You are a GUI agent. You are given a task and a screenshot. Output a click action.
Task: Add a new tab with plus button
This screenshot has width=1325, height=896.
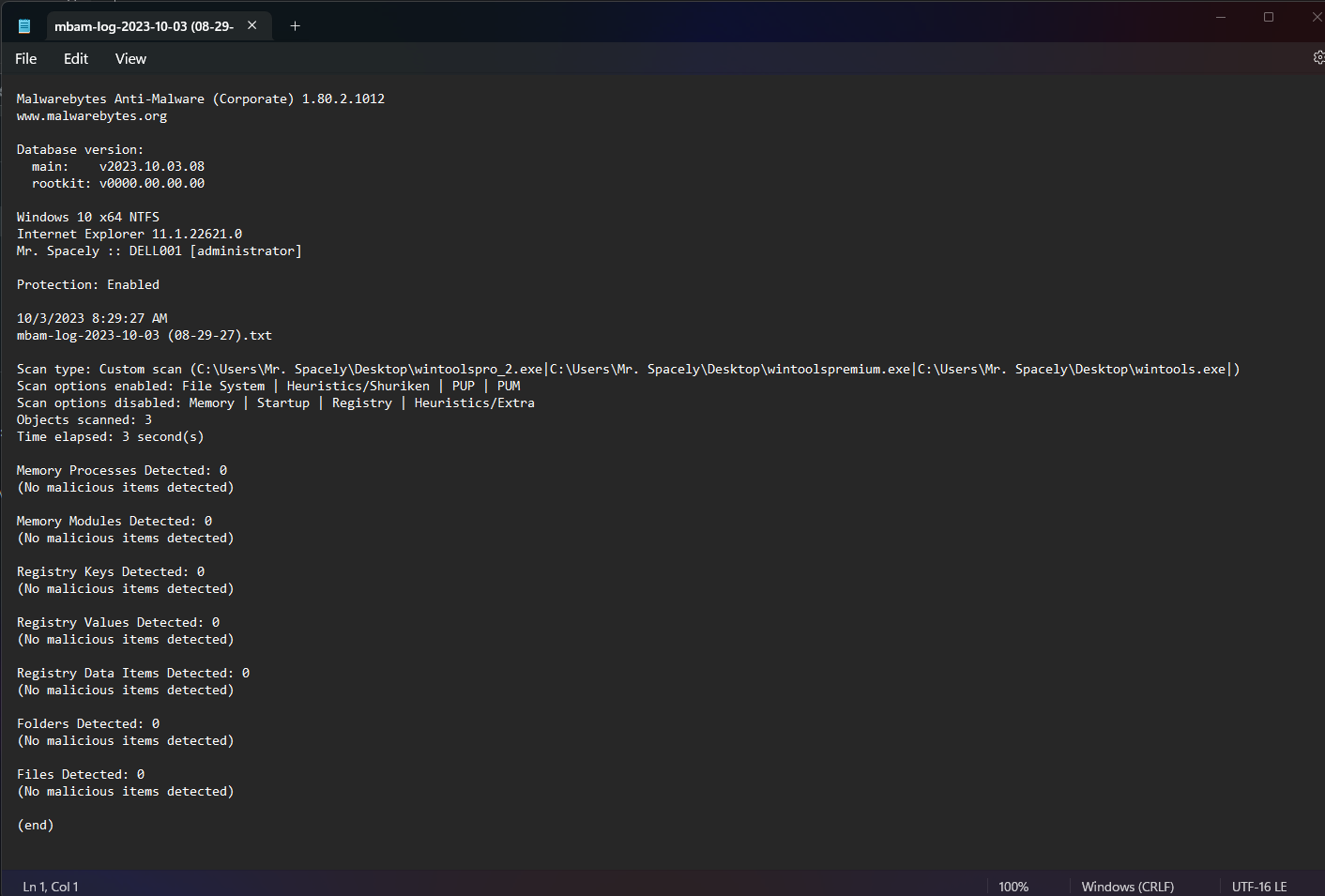tap(295, 26)
